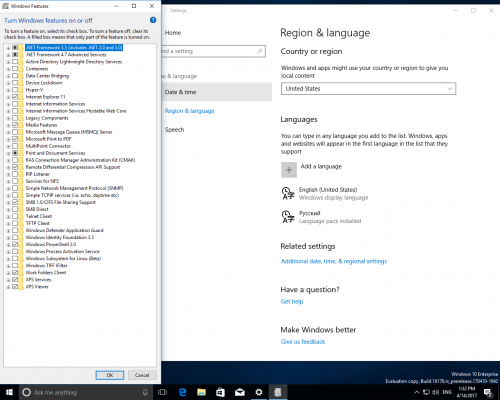Image resolution: width=500 pixels, height=400 pixels.
Task: Expand the Hyper-V tree node
Action: point(8,90)
